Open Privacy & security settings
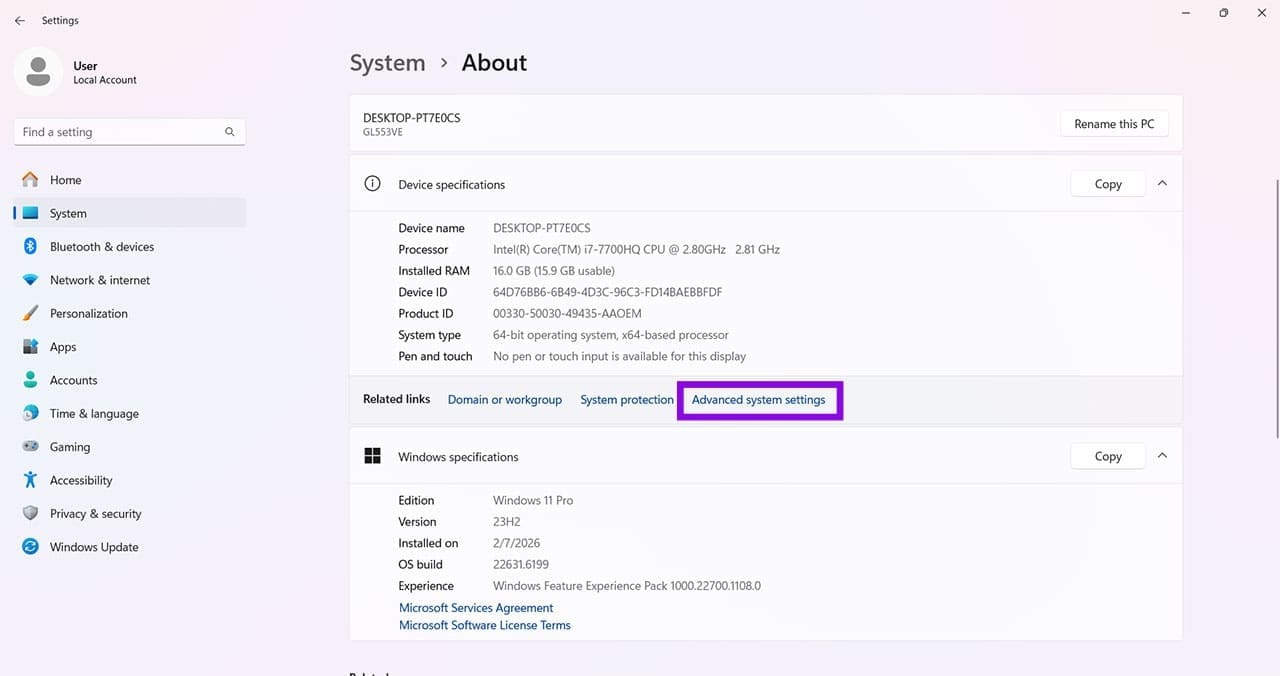 pos(130,514)
